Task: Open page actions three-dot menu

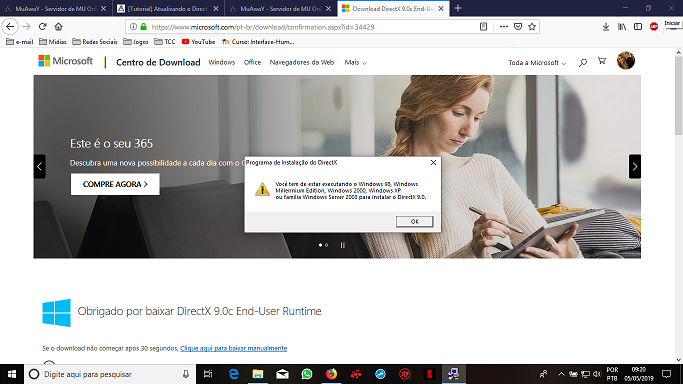Action: coord(504,27)
